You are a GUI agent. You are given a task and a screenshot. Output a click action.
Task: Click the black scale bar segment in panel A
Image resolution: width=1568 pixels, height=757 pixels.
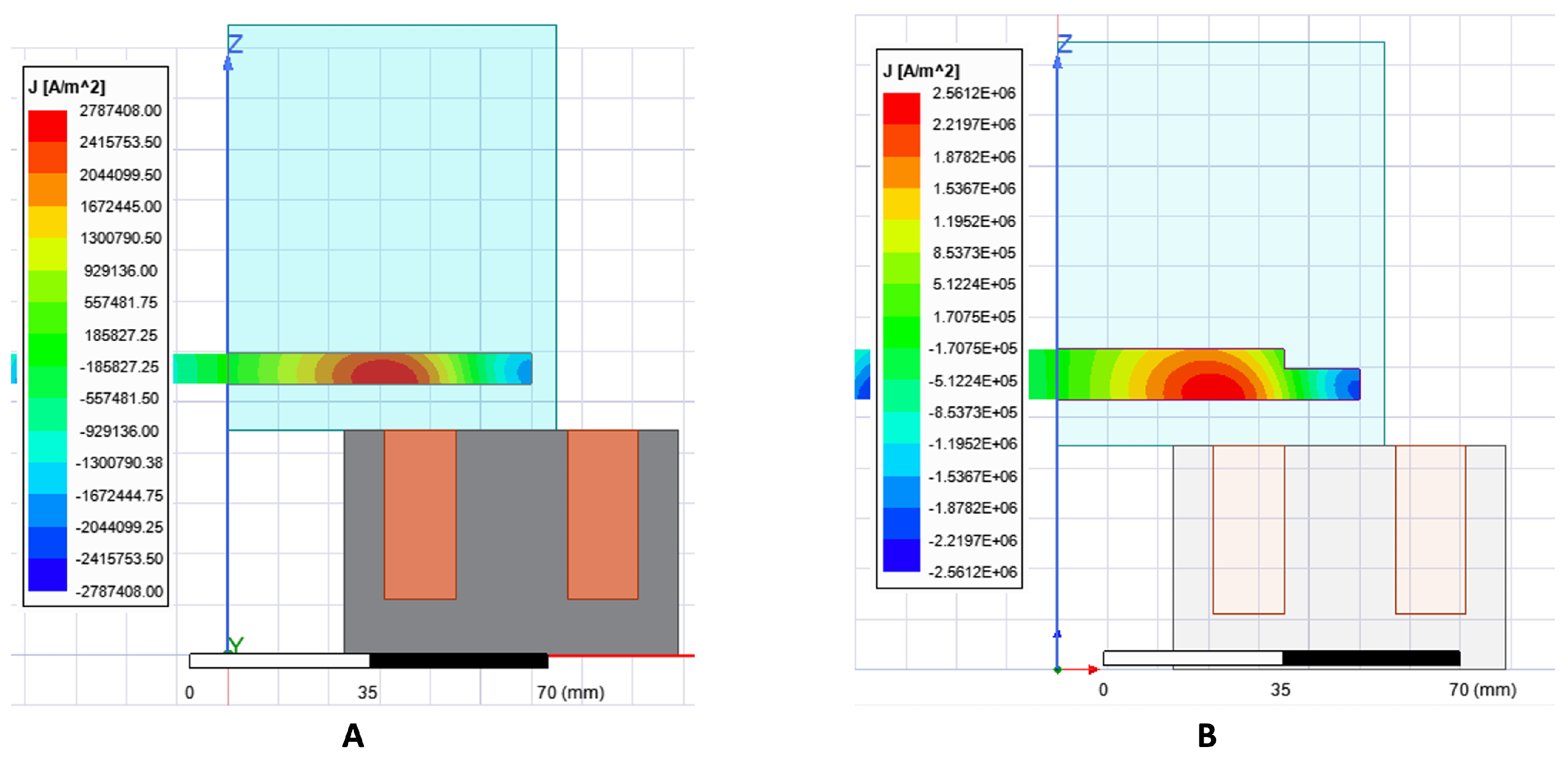pyautogui.click(x=458, y=660)
